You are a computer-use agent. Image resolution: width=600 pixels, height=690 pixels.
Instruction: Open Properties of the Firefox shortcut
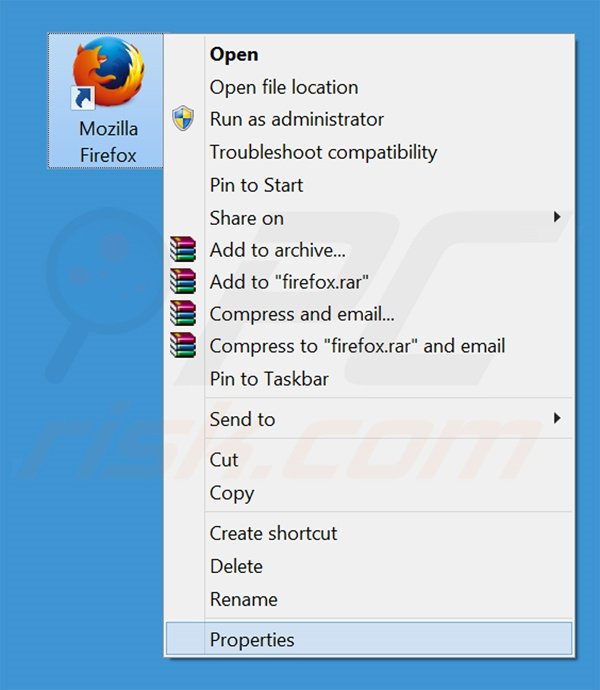pos(369,639)
